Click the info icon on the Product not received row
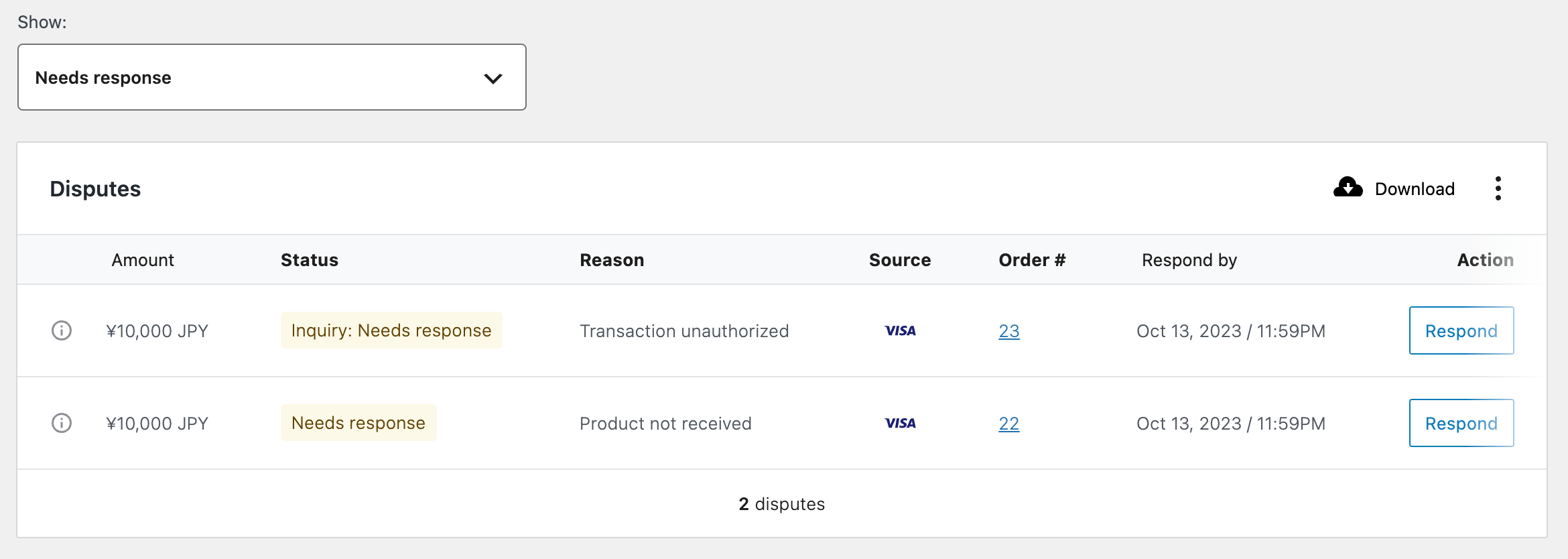 pyautogui.click(x=62, y=423)
